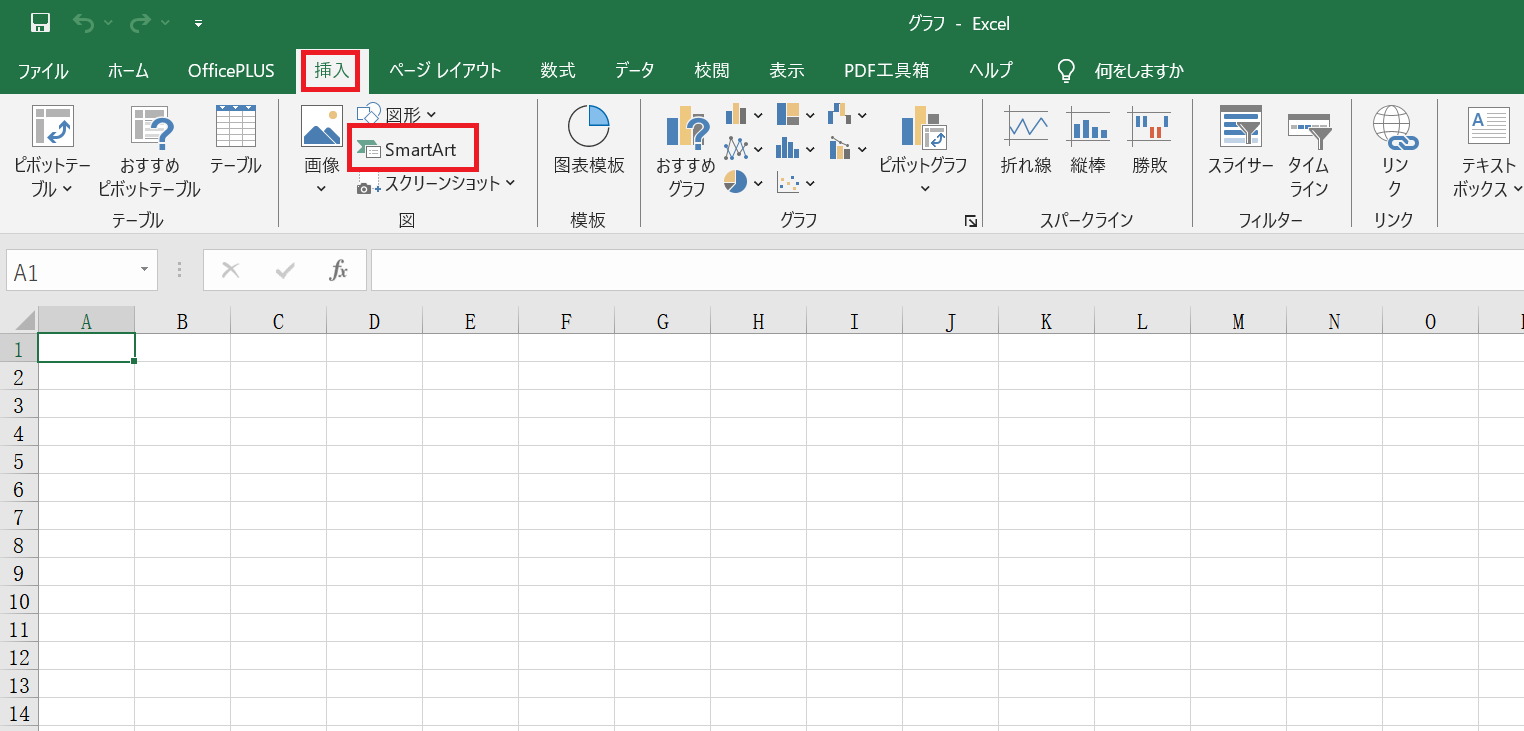Expand the redo history dropdown arrow
Viewport: 1524px width, 731px height.
165,22
